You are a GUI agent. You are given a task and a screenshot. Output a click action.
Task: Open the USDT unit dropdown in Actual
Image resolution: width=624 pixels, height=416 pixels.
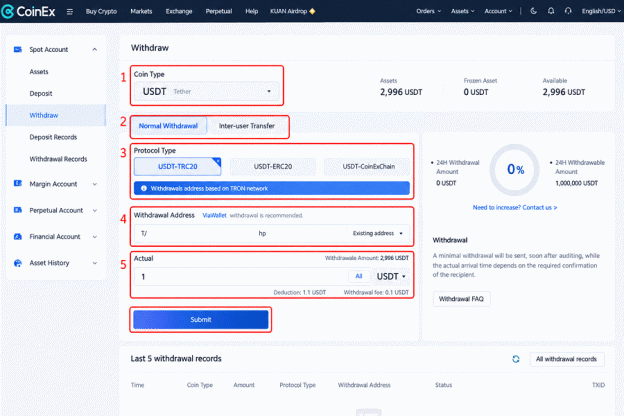click(x=391, y=276)
